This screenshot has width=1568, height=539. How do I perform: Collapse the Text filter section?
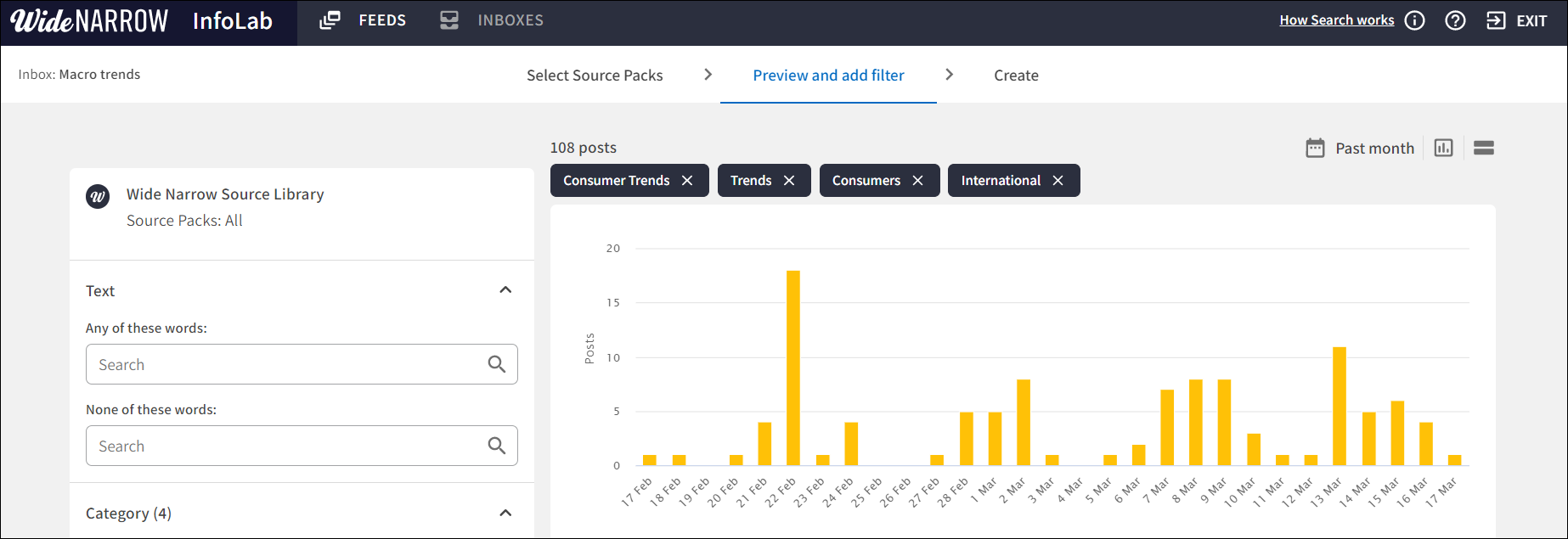(x=505, y=290)
